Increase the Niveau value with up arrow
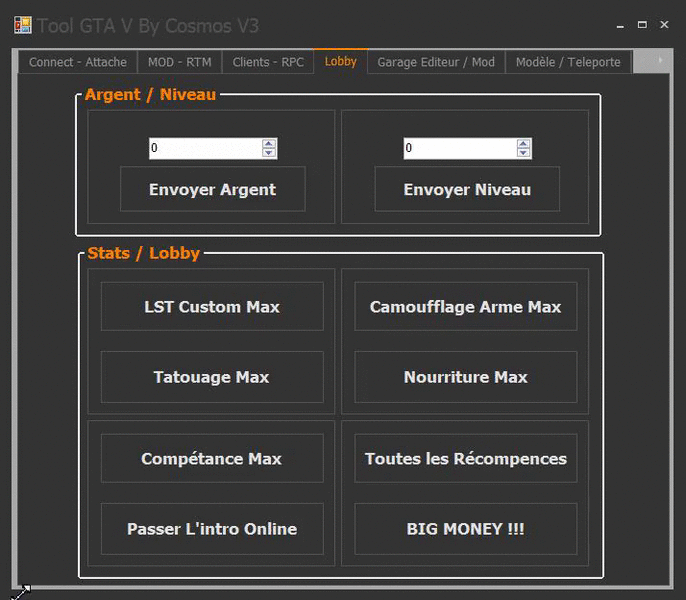 [x=523, y=144]
